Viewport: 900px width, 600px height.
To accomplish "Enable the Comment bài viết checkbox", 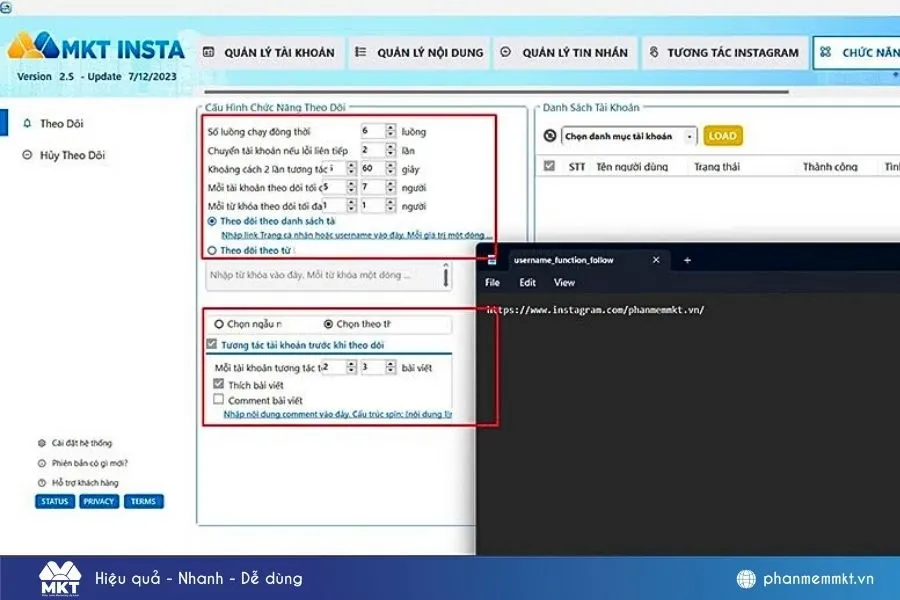I will 219,399.
